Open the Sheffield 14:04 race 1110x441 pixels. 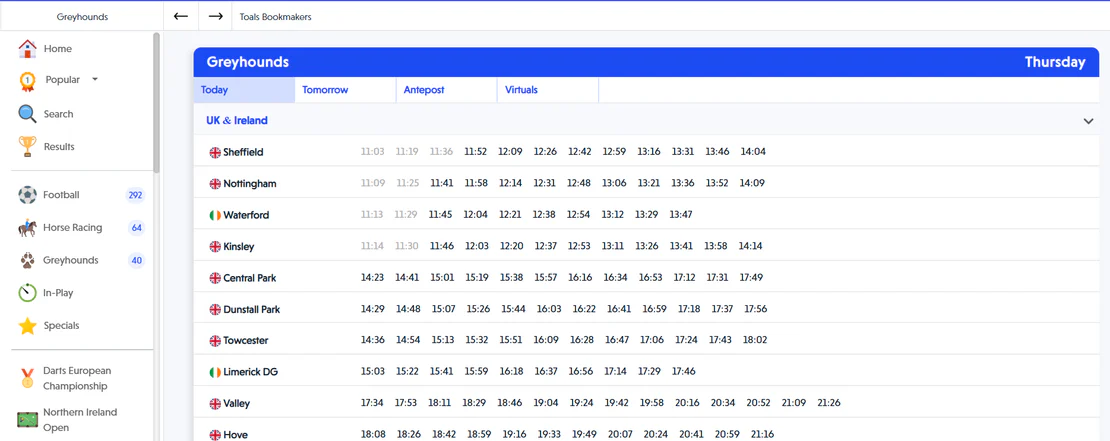(753, 151)
